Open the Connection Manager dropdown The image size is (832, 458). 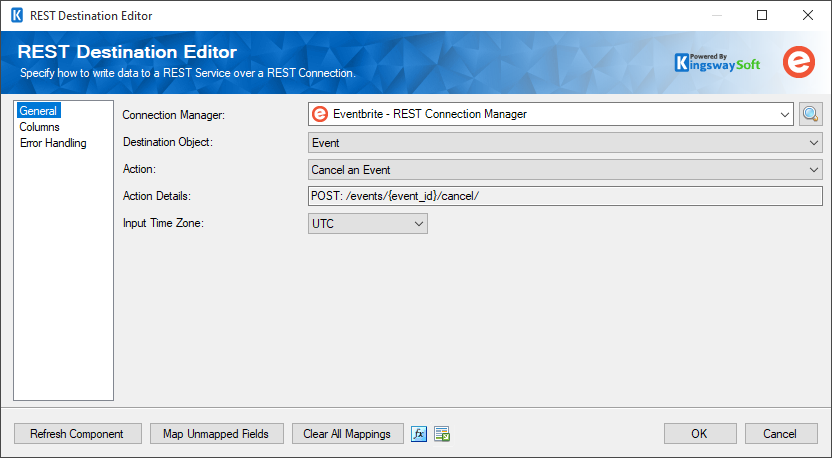point(550,114)
